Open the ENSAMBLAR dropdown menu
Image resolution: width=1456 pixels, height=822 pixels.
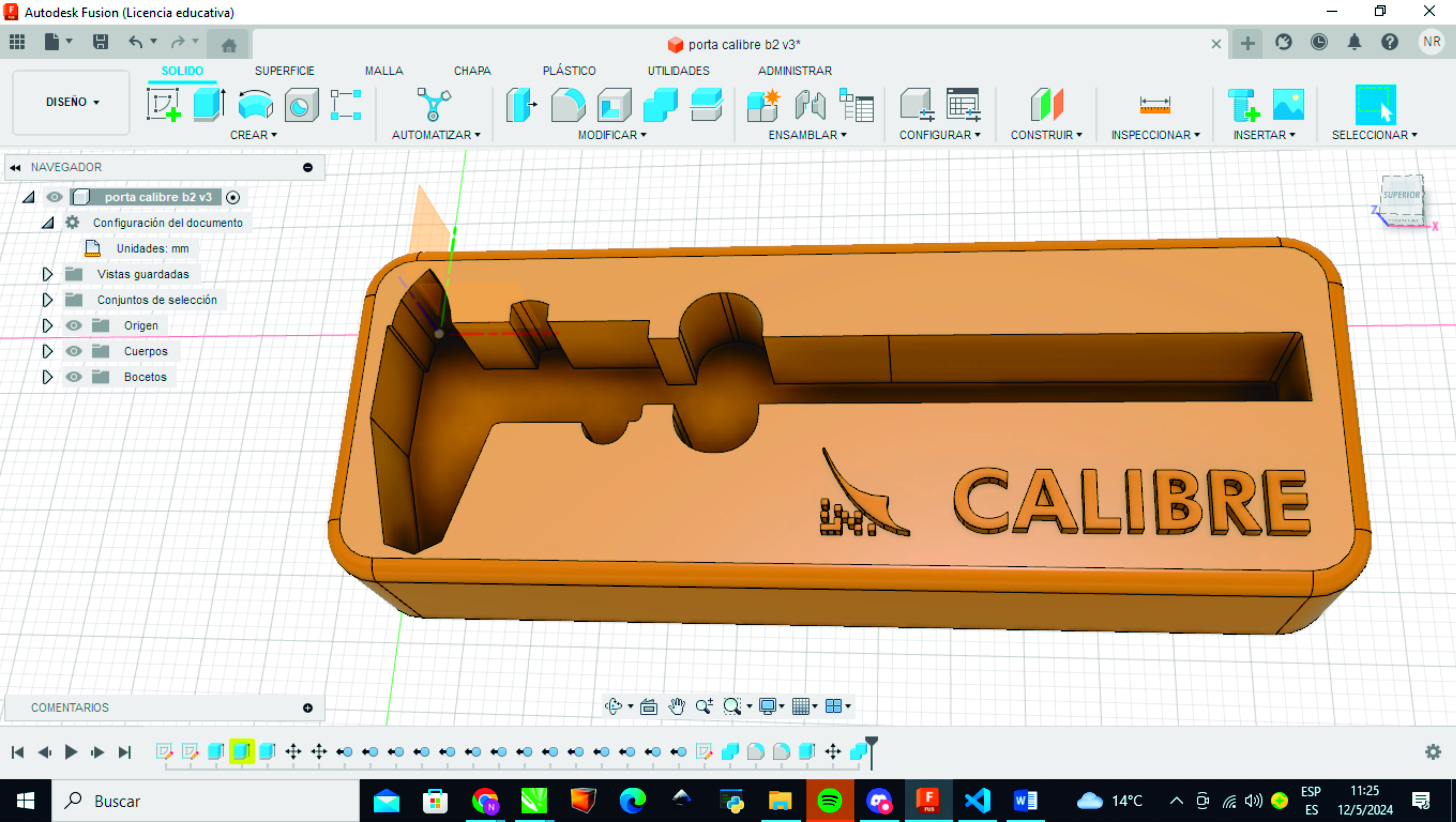point(807,135)
